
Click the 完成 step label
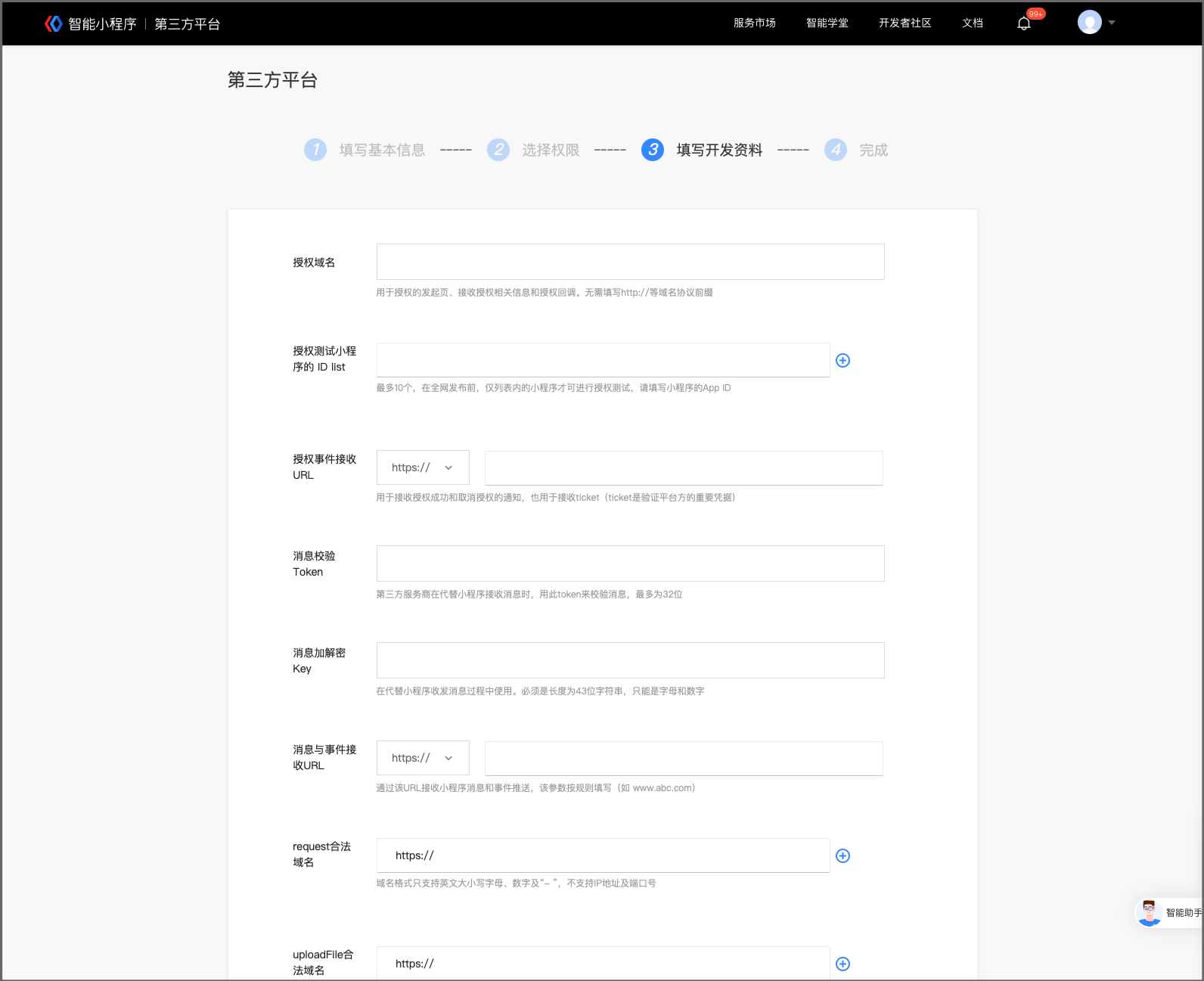pyautogui.click(x=874, y=150)
